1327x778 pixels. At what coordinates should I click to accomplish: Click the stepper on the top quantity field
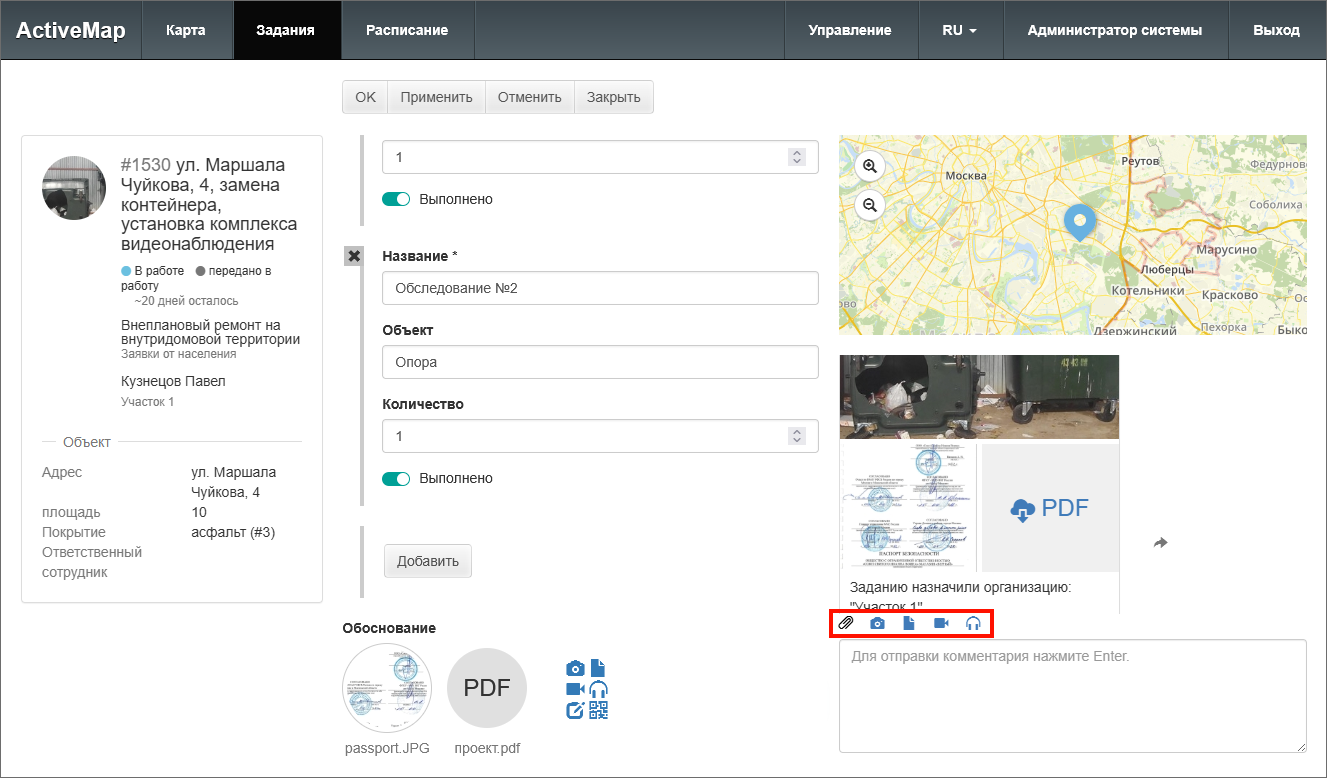coord(797,157)
